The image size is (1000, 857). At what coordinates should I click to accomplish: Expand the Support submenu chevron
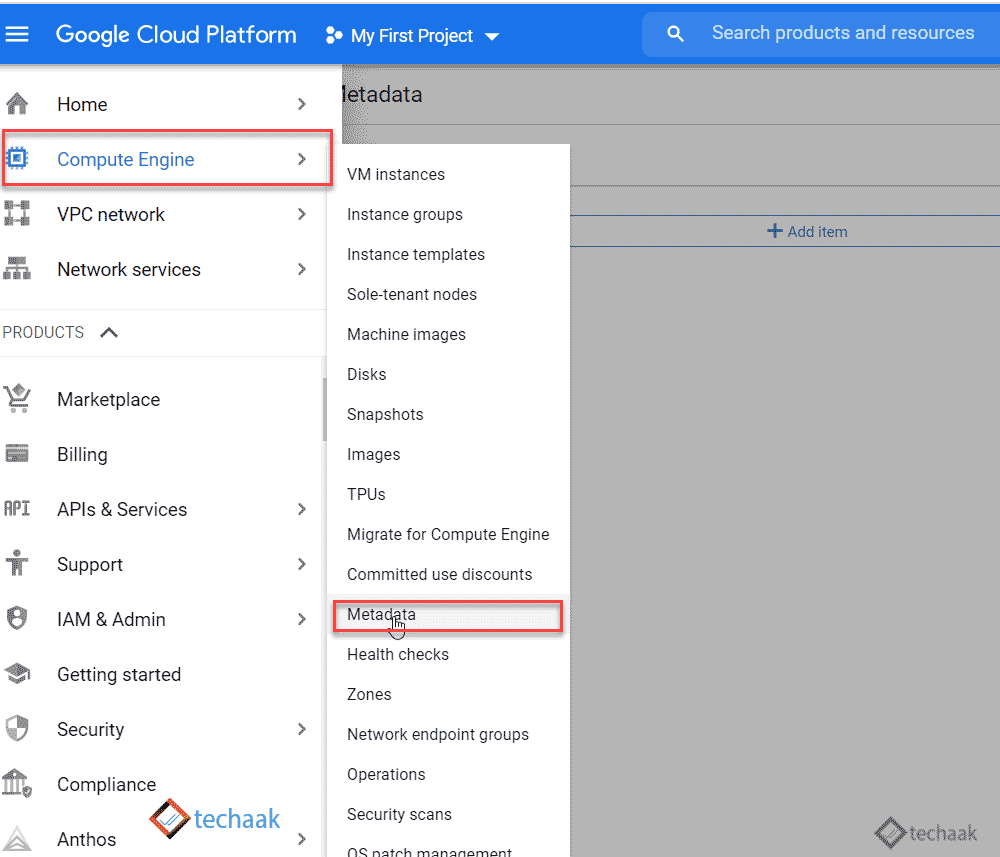coord(302,564)
